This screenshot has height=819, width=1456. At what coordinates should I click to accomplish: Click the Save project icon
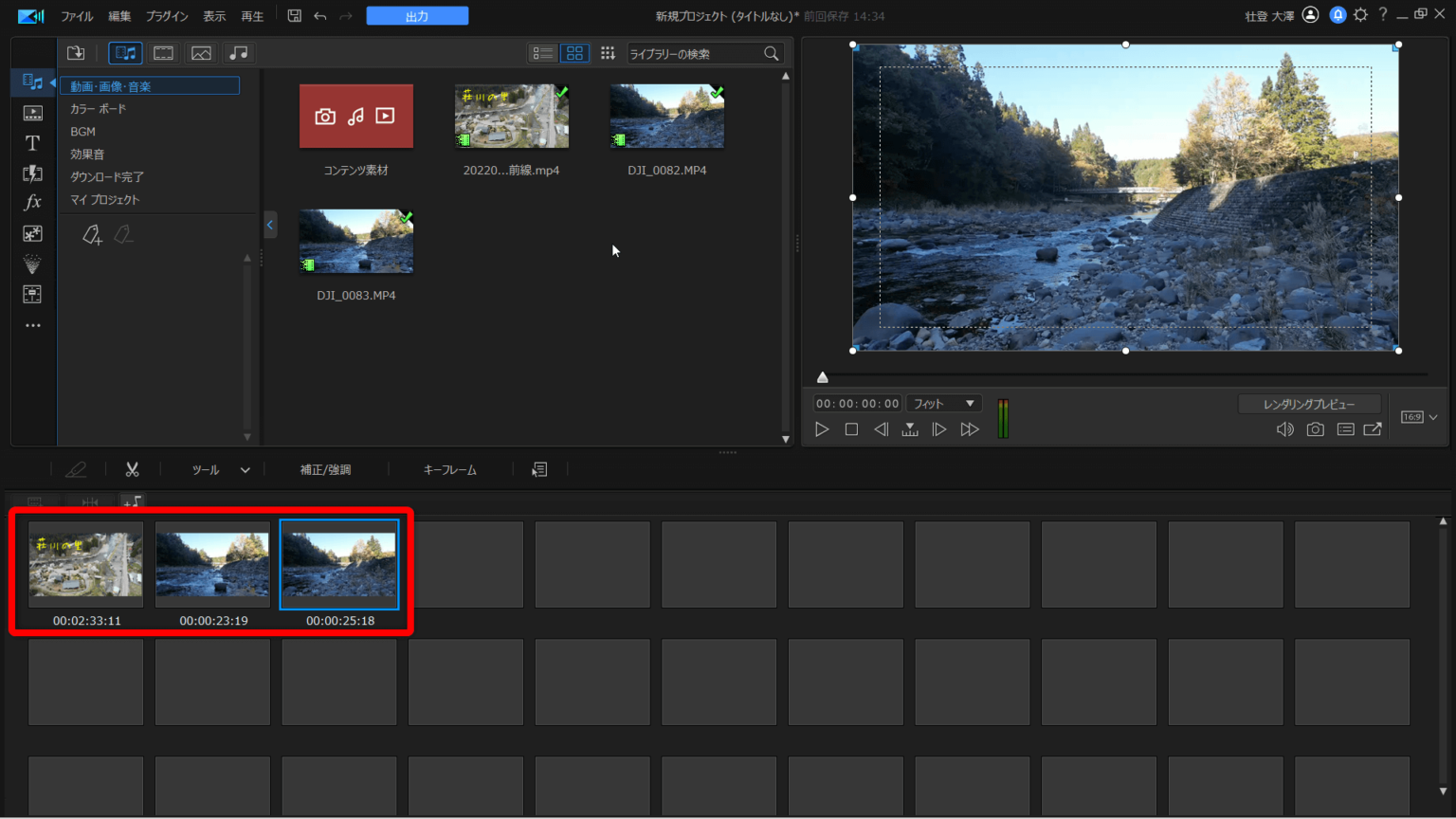[x=295, y=16]
